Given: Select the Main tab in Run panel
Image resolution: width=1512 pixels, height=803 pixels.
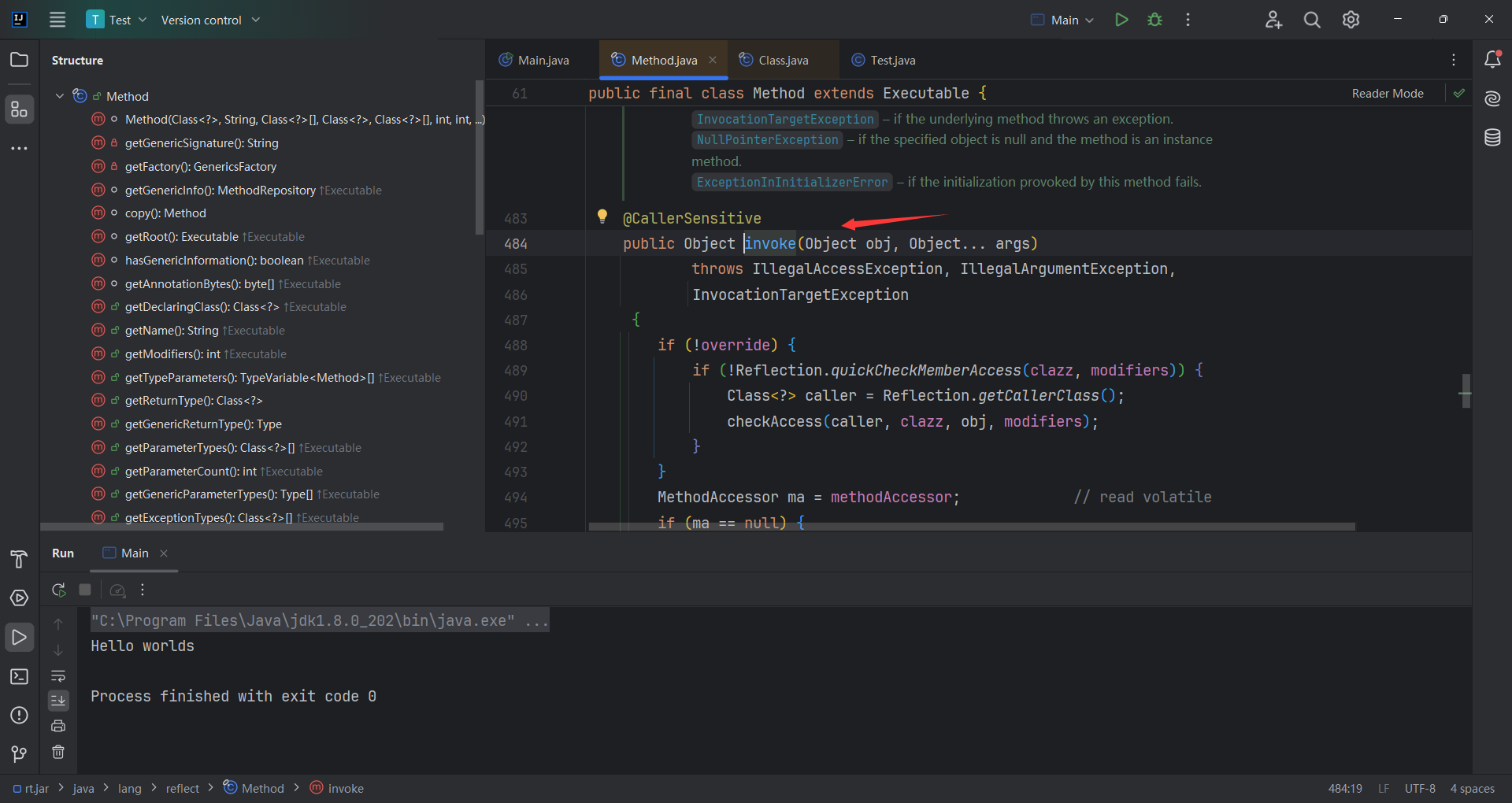Looking at the screenshot, I should point(126,553).
